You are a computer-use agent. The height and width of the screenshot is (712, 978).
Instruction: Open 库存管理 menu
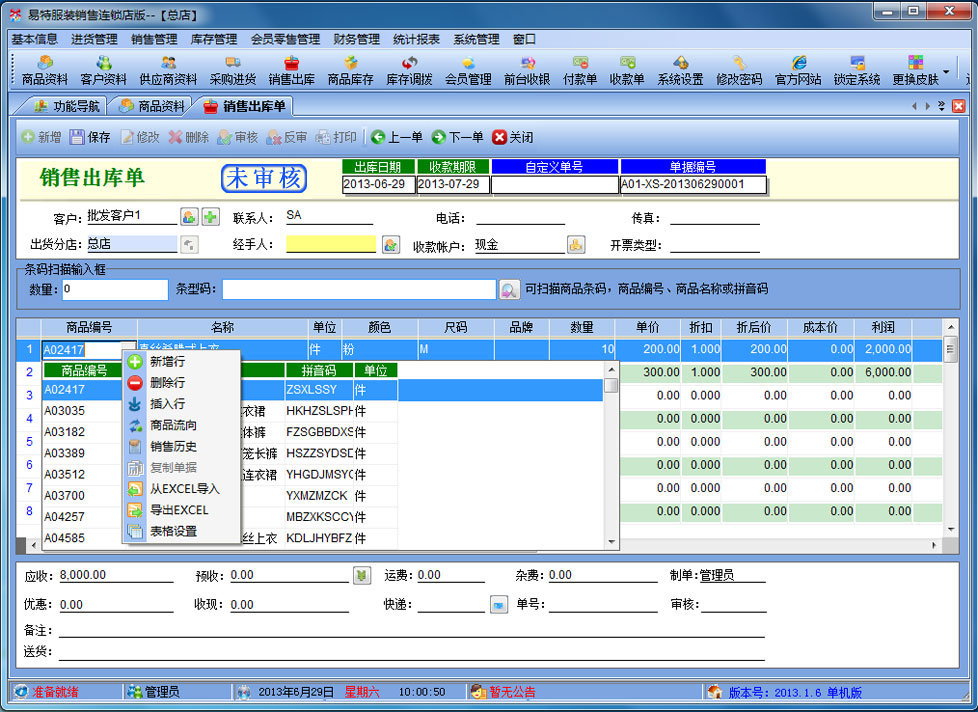[213, 39]
